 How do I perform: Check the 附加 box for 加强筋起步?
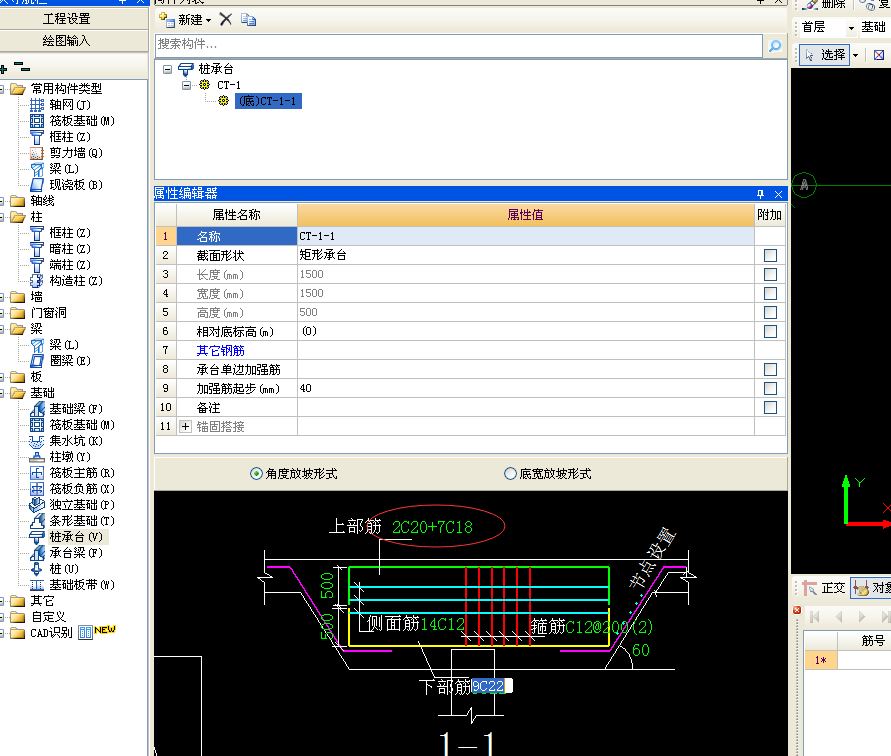click(770, 388)
